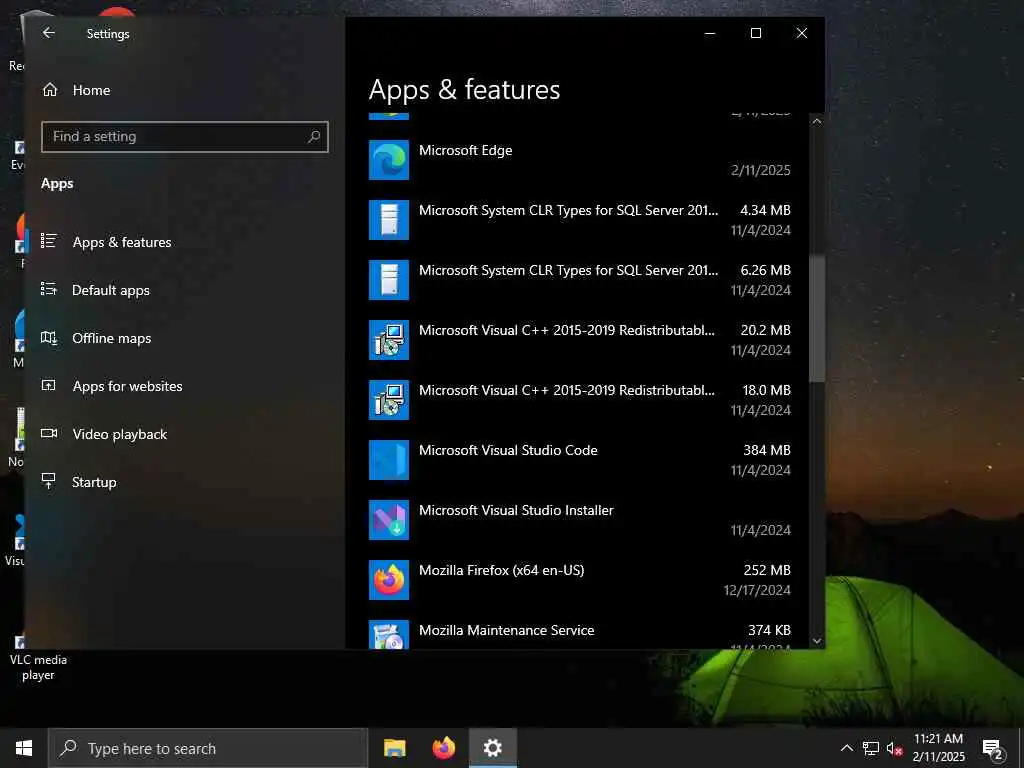This screenshot has height=768, width=1024.
Task: Open Apps for websites section
Action: [185, 386]
